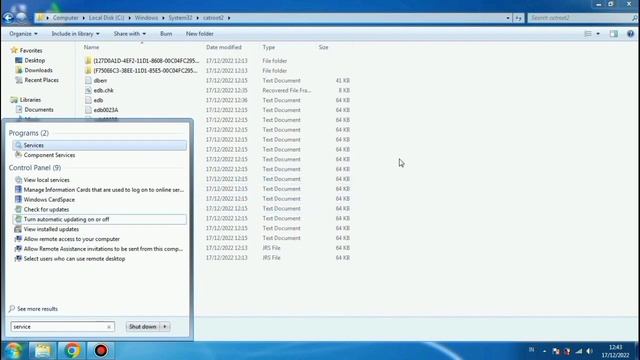The image size is (640, 360).
Task: Open Turn automatic updating on or off
Action: tap(99, 219)
